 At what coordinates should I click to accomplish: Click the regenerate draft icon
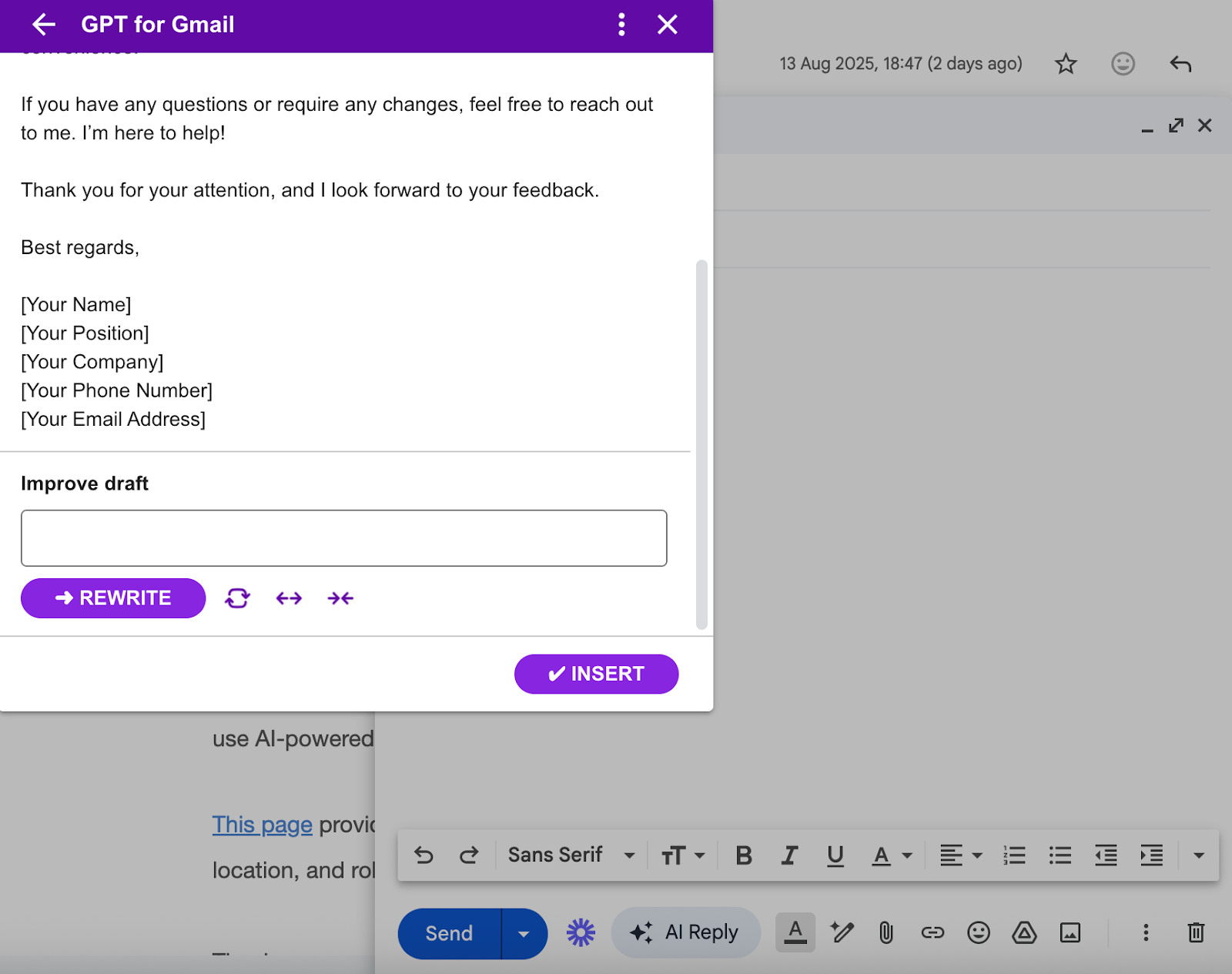(x=238, y=598)
